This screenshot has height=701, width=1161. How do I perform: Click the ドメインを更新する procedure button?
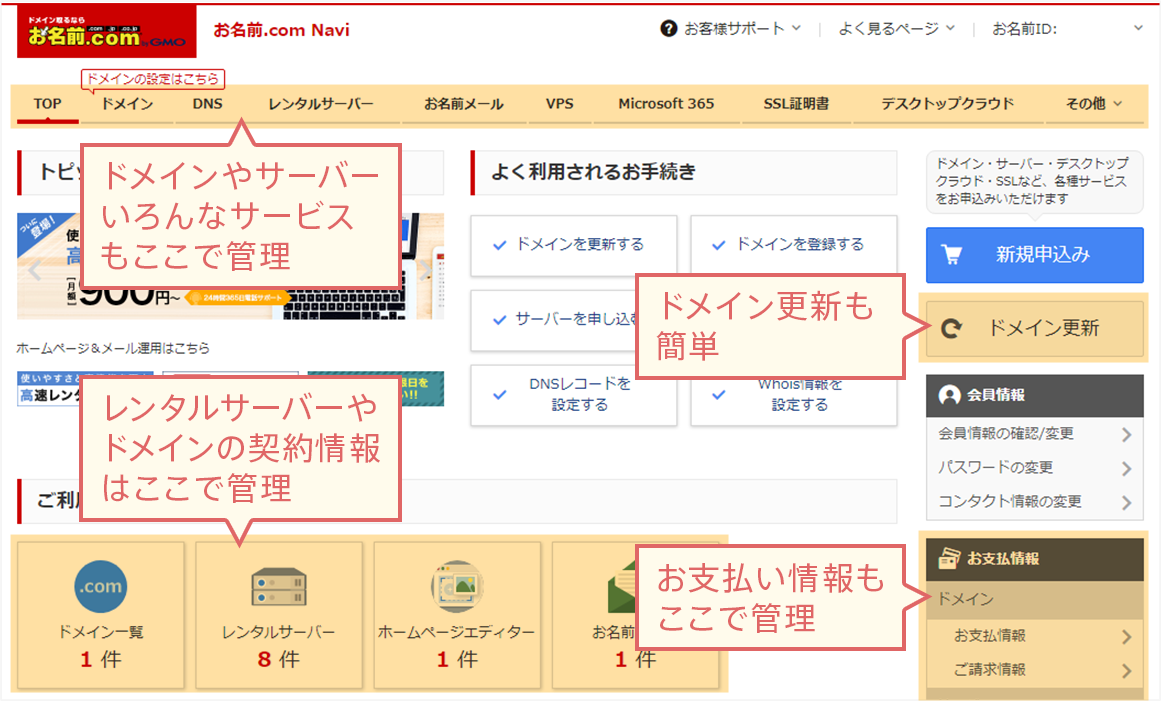574,245
